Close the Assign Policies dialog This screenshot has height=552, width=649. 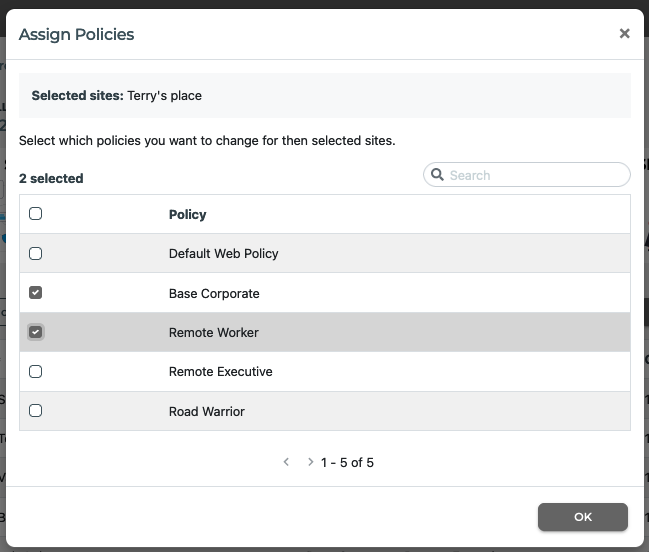(624, 34)
